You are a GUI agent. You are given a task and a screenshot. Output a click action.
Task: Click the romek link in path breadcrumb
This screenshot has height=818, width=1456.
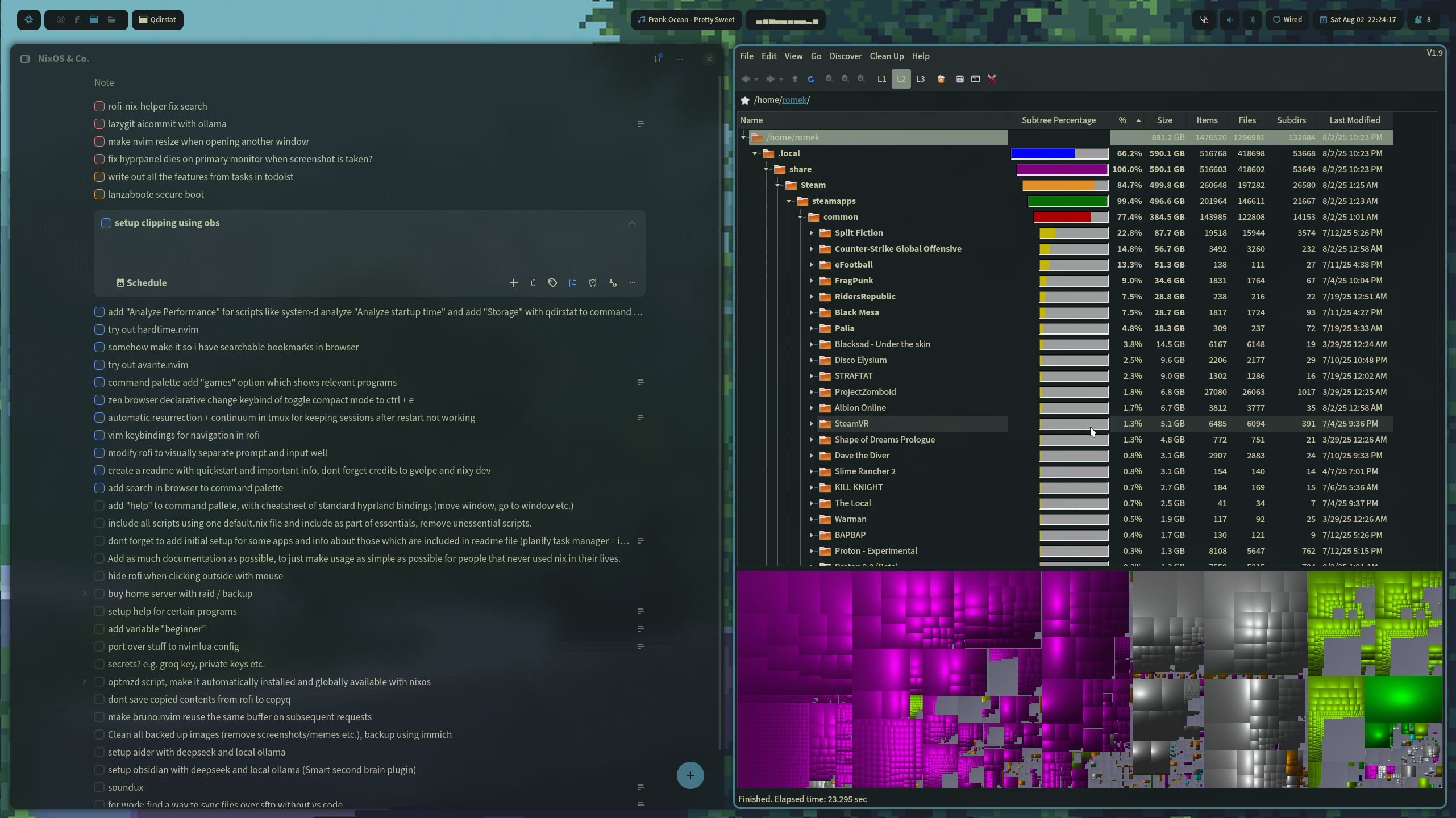click(x=794, y=100)
